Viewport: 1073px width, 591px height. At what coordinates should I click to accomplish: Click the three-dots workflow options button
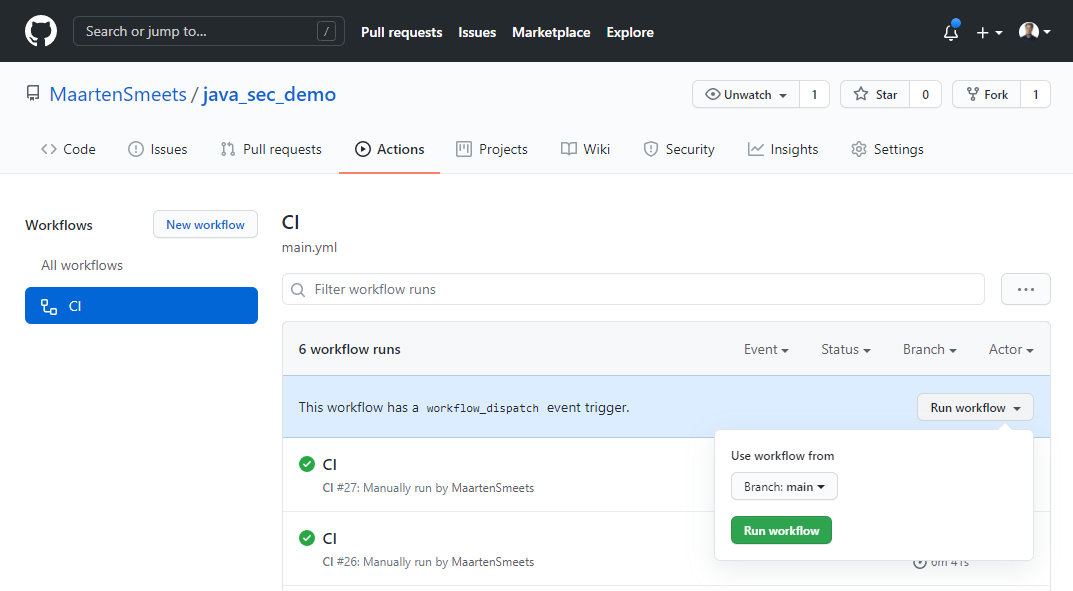click(1025, 289)
